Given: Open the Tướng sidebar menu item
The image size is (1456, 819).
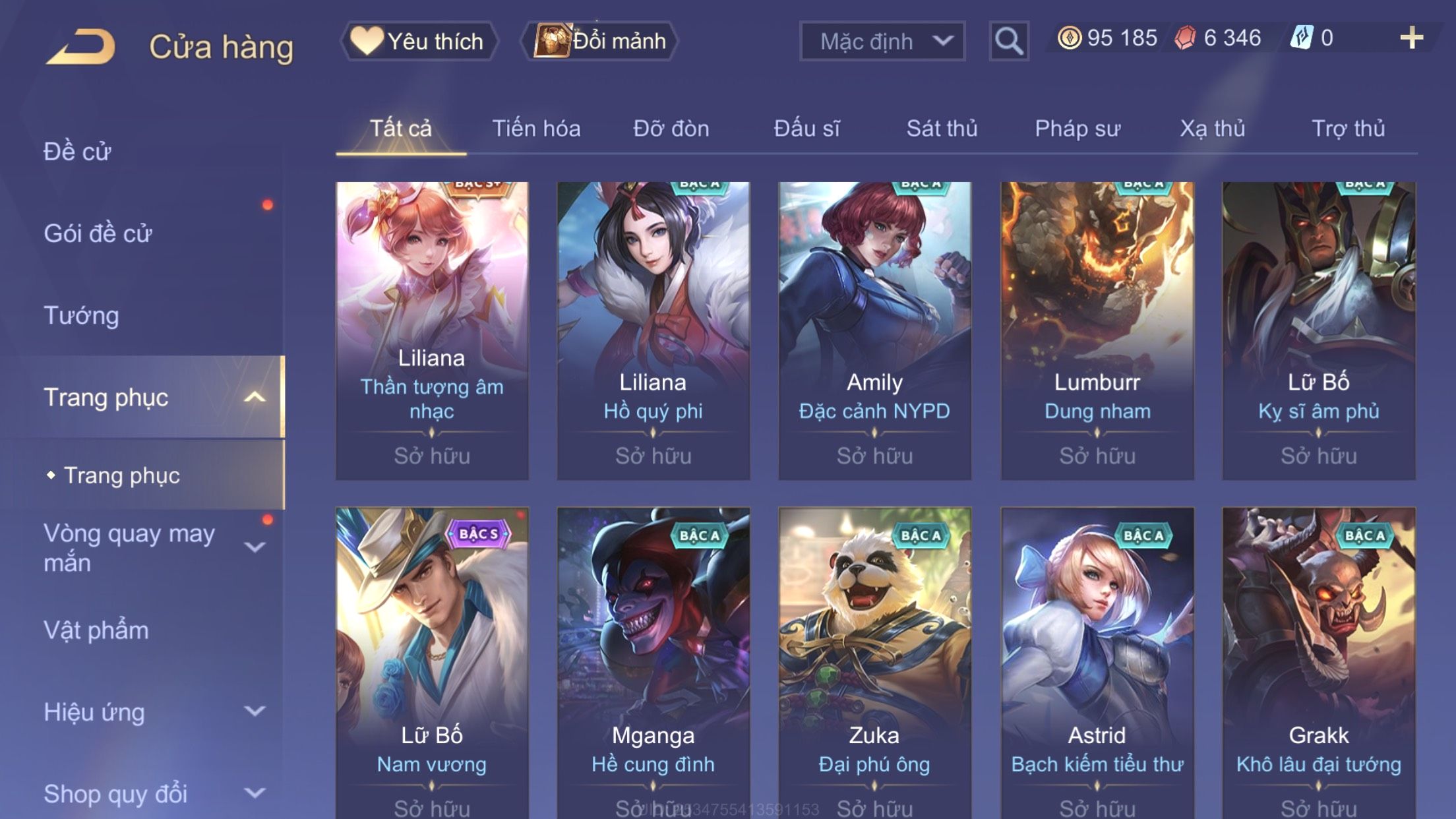Looking at the screenshot, I should 81,315.
